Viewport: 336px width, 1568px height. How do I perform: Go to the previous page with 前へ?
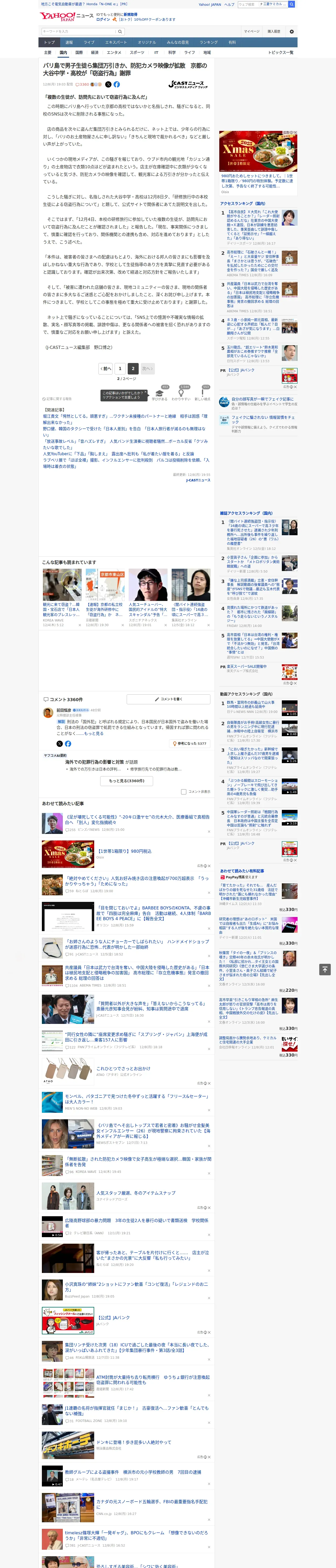click(106, 369)
